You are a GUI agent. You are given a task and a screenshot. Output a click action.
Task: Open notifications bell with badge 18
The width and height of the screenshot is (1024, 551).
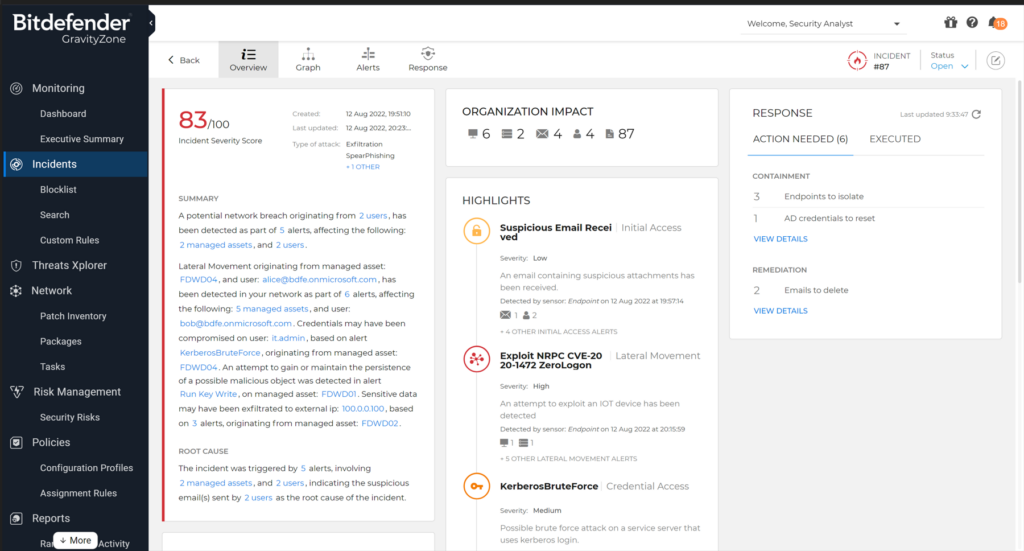point(997,23)
